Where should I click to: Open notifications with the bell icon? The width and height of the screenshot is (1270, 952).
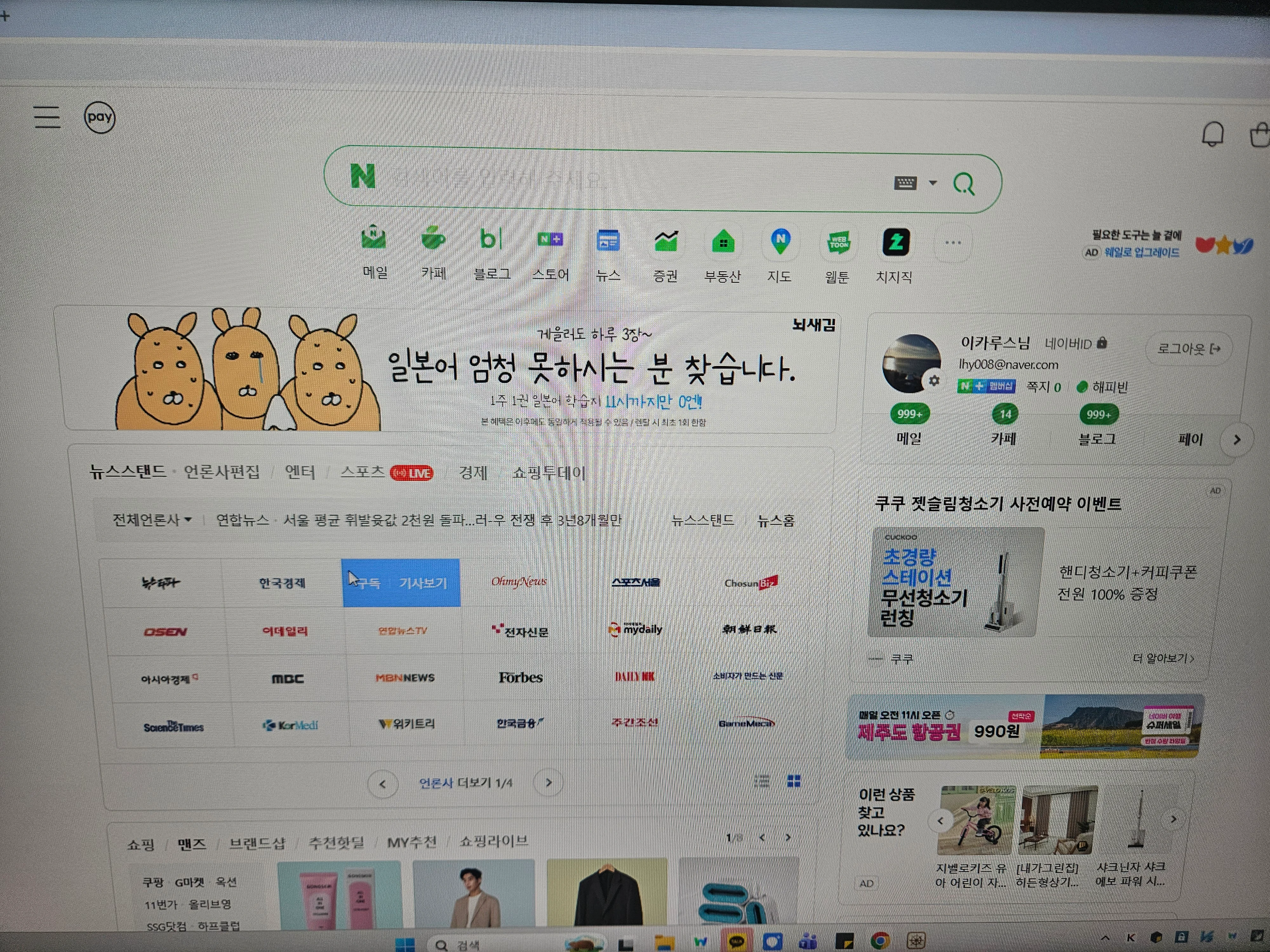point(1213,134)
